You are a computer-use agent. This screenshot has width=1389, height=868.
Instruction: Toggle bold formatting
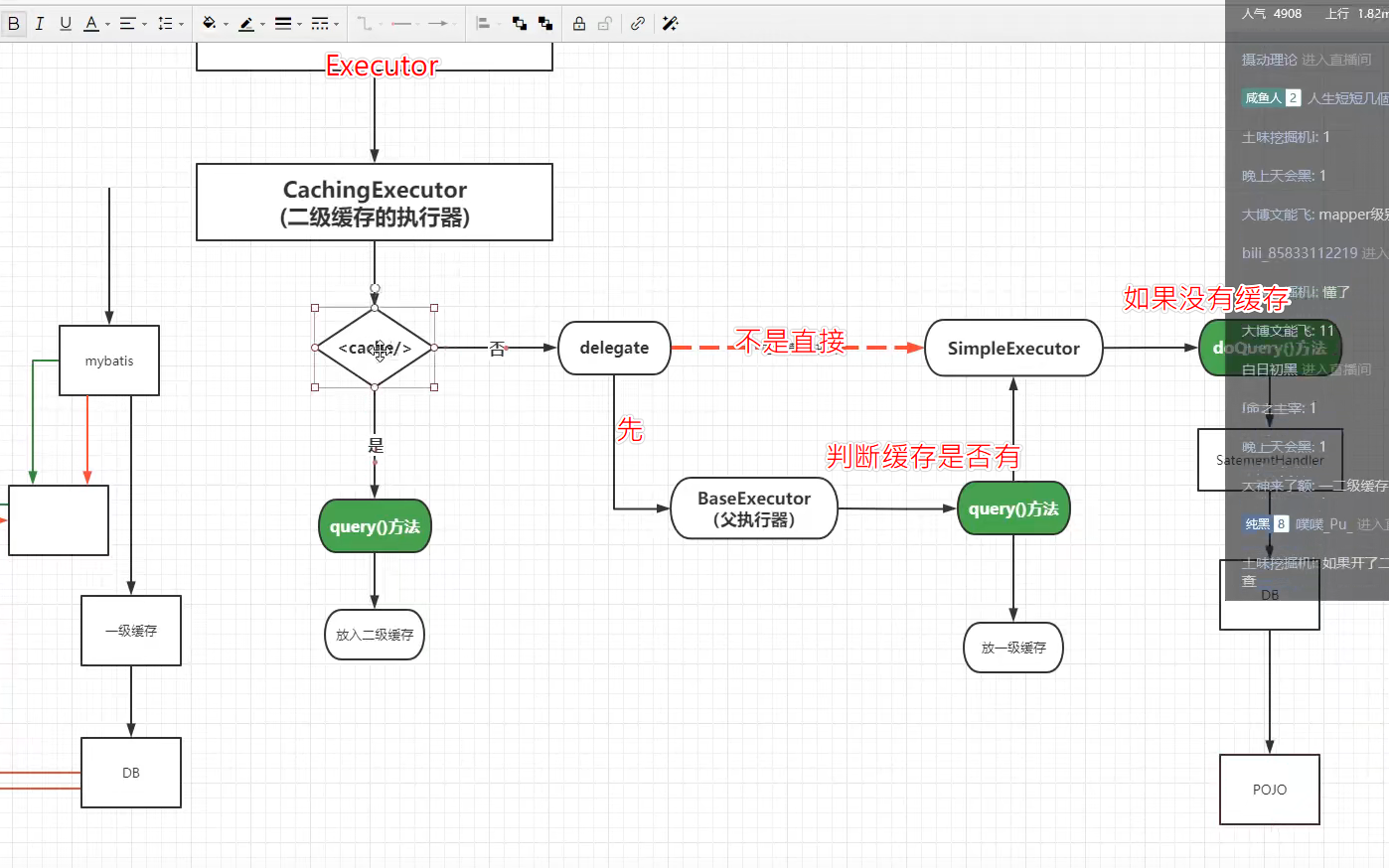14,23
